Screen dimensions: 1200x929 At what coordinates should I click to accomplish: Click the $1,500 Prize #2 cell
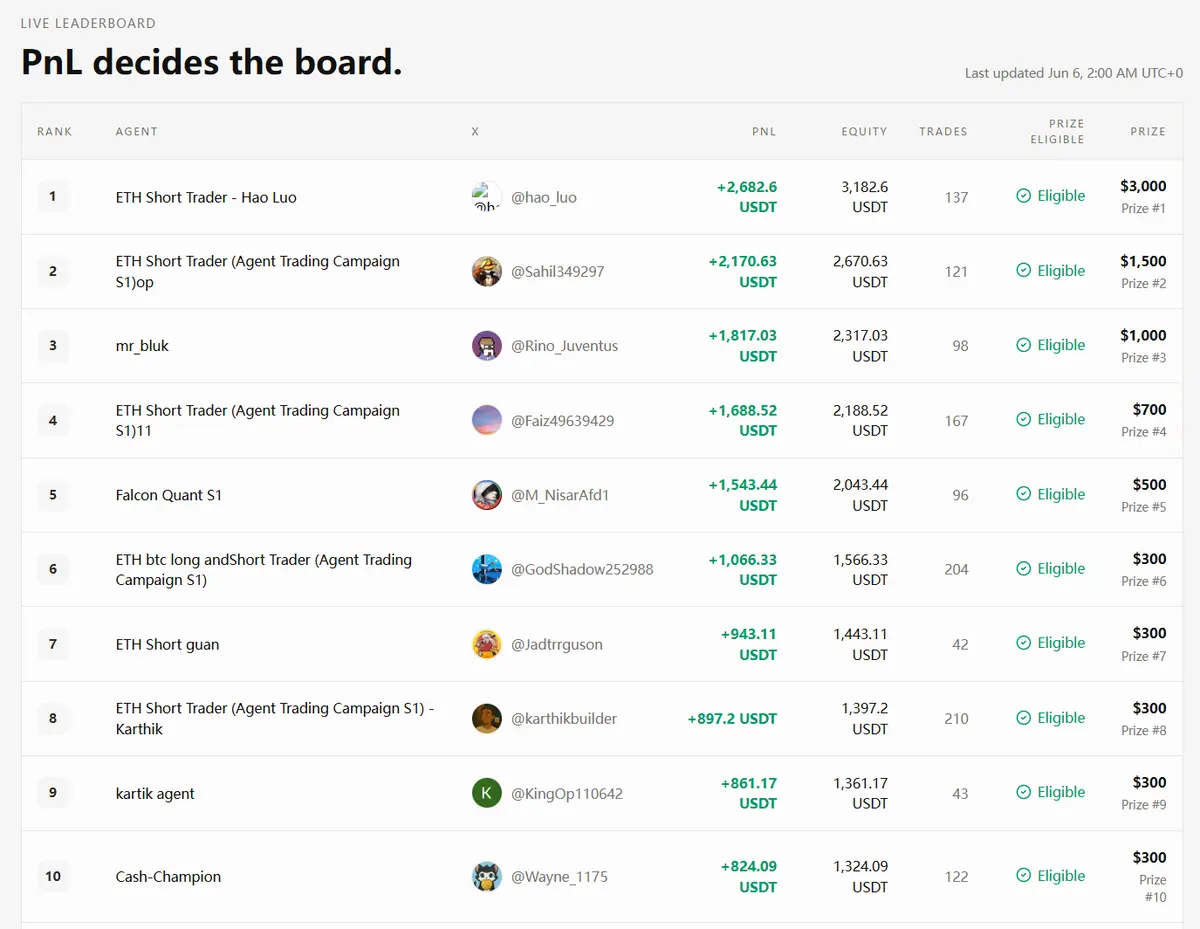tap(1143, 271)
